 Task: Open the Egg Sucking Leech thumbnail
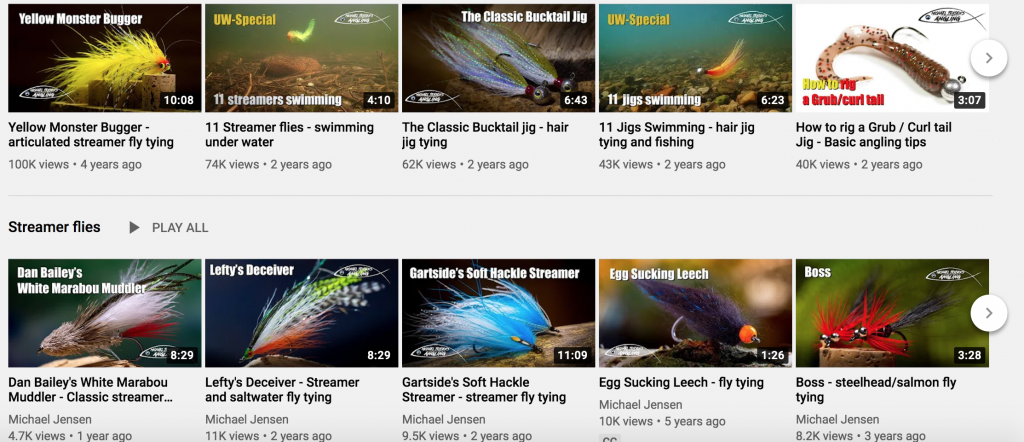[696, 313]
